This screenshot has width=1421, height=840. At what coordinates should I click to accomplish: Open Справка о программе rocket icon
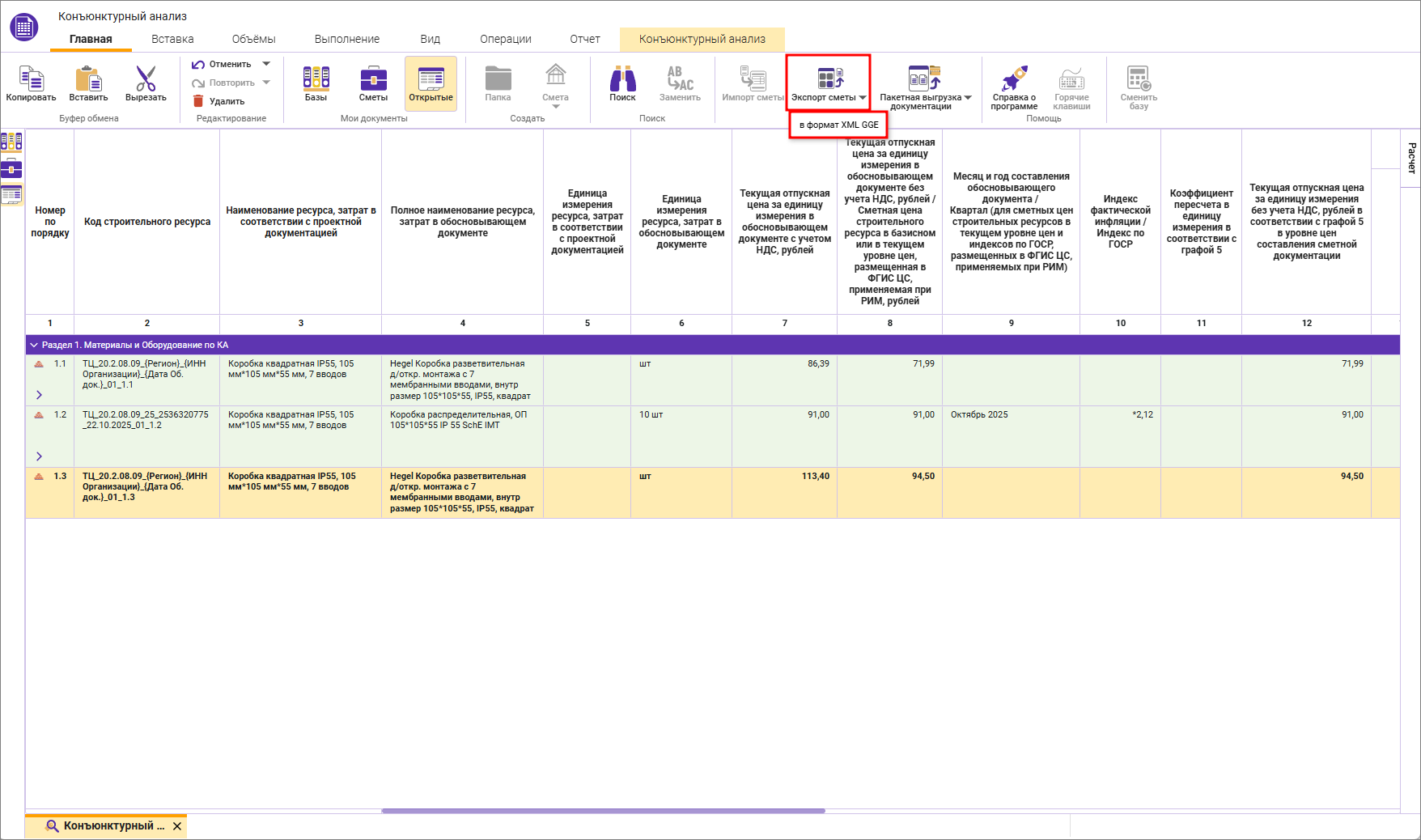click(x=1014, y=79)
